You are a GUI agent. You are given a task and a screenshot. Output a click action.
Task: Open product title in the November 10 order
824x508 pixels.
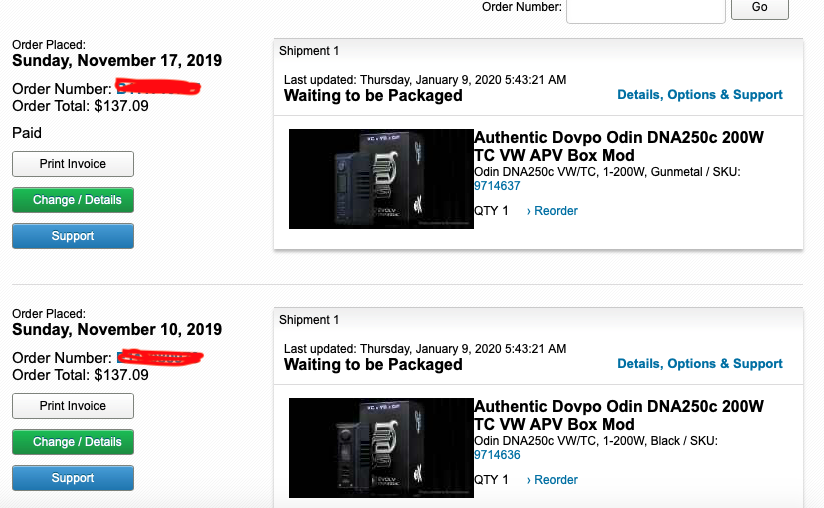[x=618, y=415]
